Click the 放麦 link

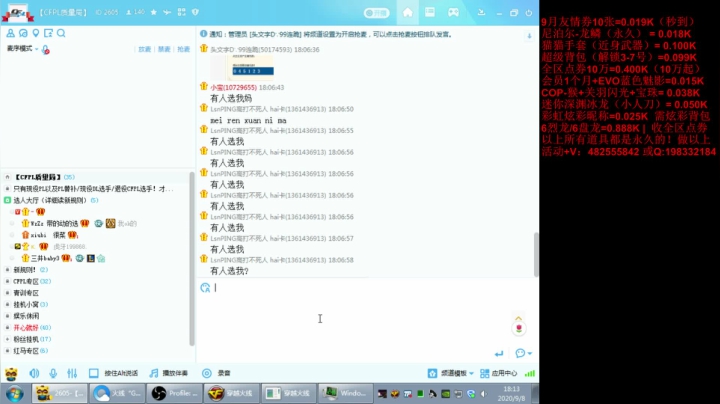pyautogui.click(x=145, y=49)
